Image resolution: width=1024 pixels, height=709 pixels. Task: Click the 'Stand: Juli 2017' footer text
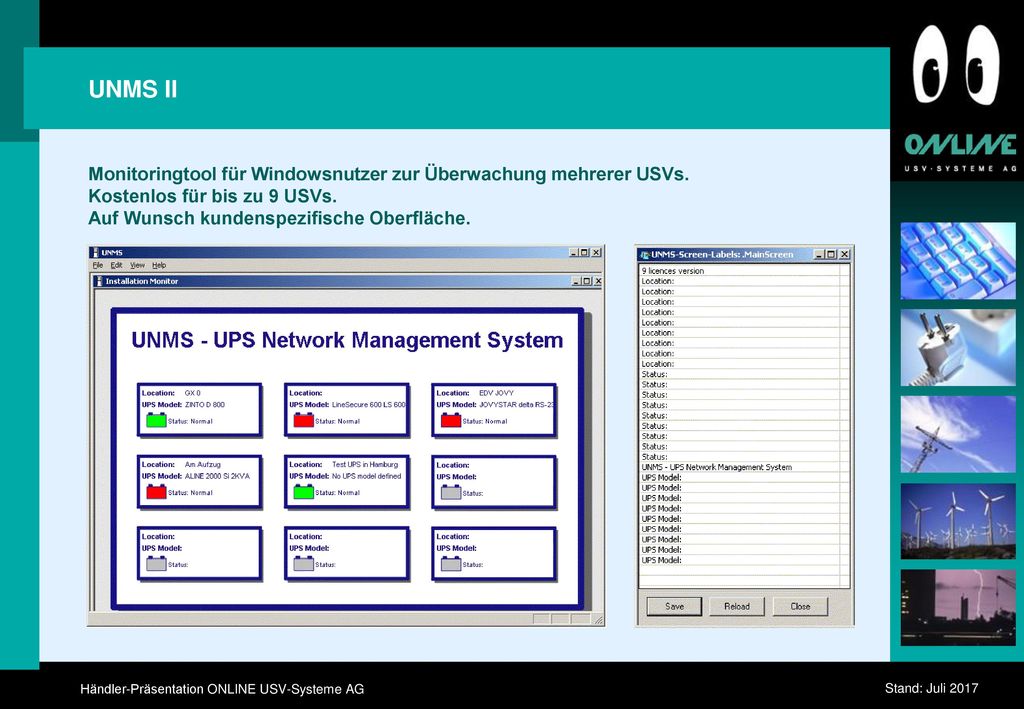coord(931,688)
